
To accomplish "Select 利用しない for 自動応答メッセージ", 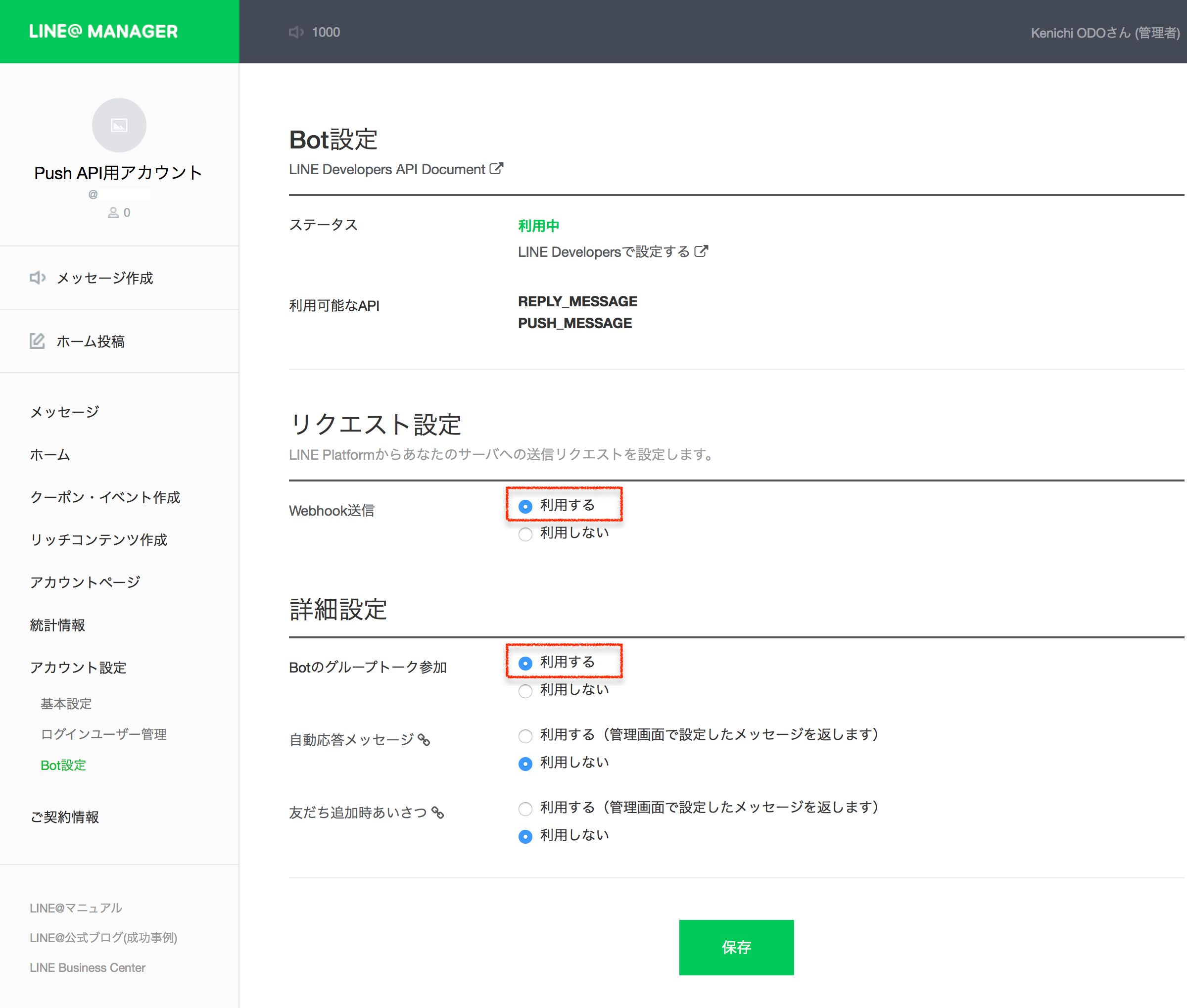I will click(x=525, y=764).
